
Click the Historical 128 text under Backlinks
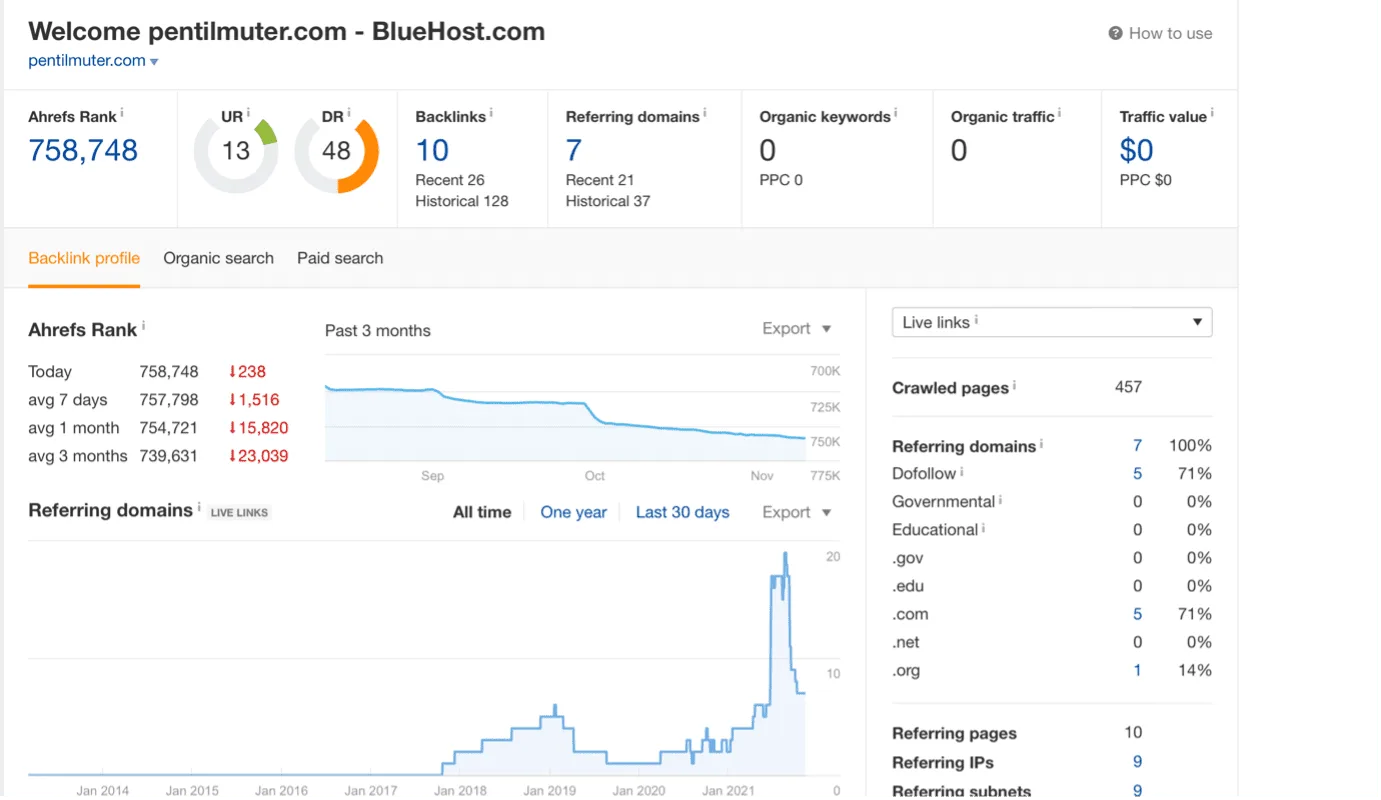pos(462,201)
